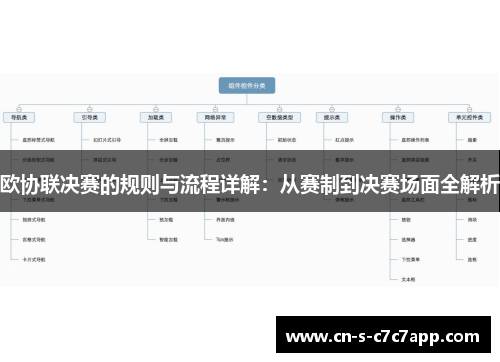Viewport: 500px width, 362px height.
Task: Select the 引导类 category node
Action: pos(90,117)
